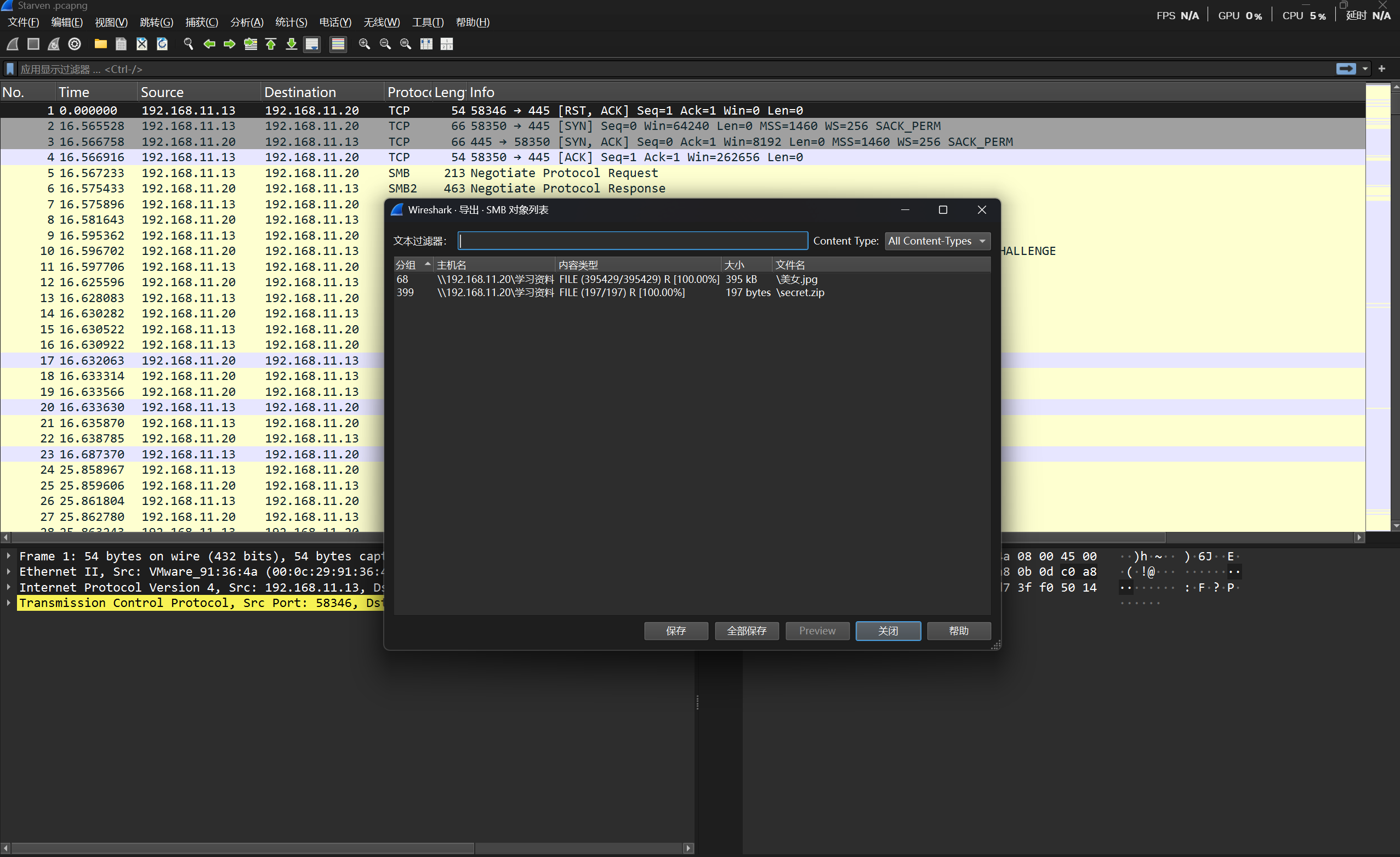Image resolution: width=1400 pixels, height=857 pixels.
Task: Click the find packet magnifier icon
Action: 188,44
